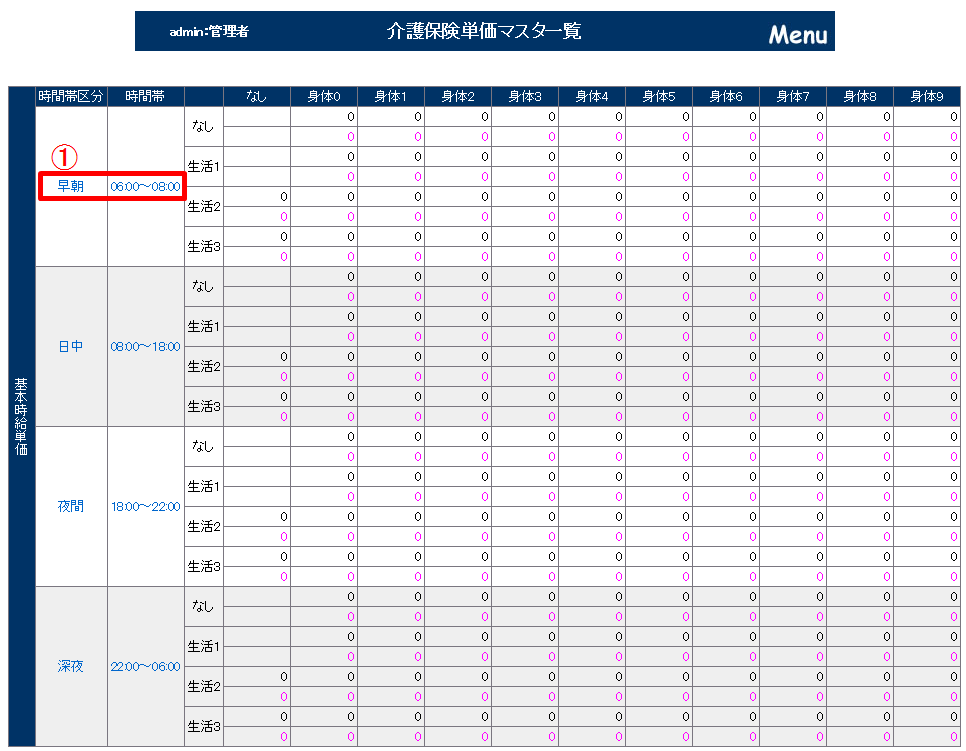Select the 生活2 row label under 早朝

(x=204, y=206)
